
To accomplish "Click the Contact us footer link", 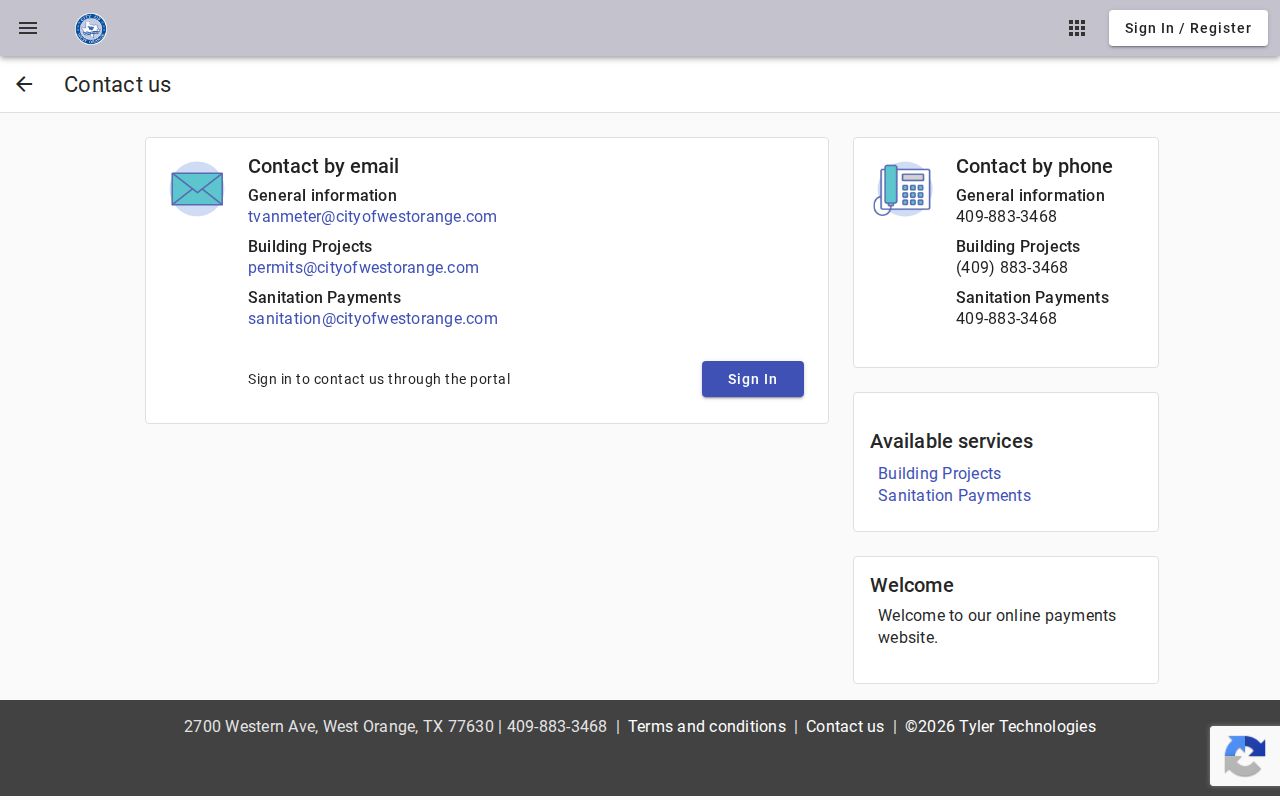I will 845,727.
